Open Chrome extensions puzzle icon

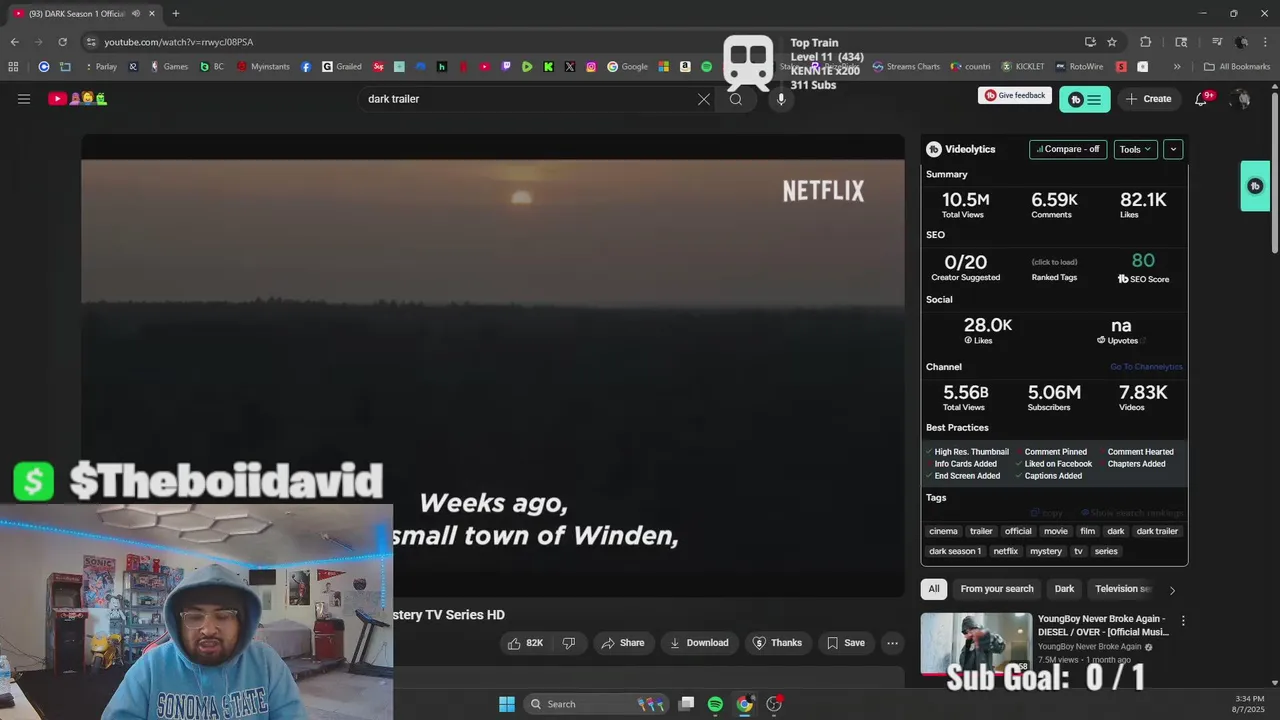coord(1146,42)
